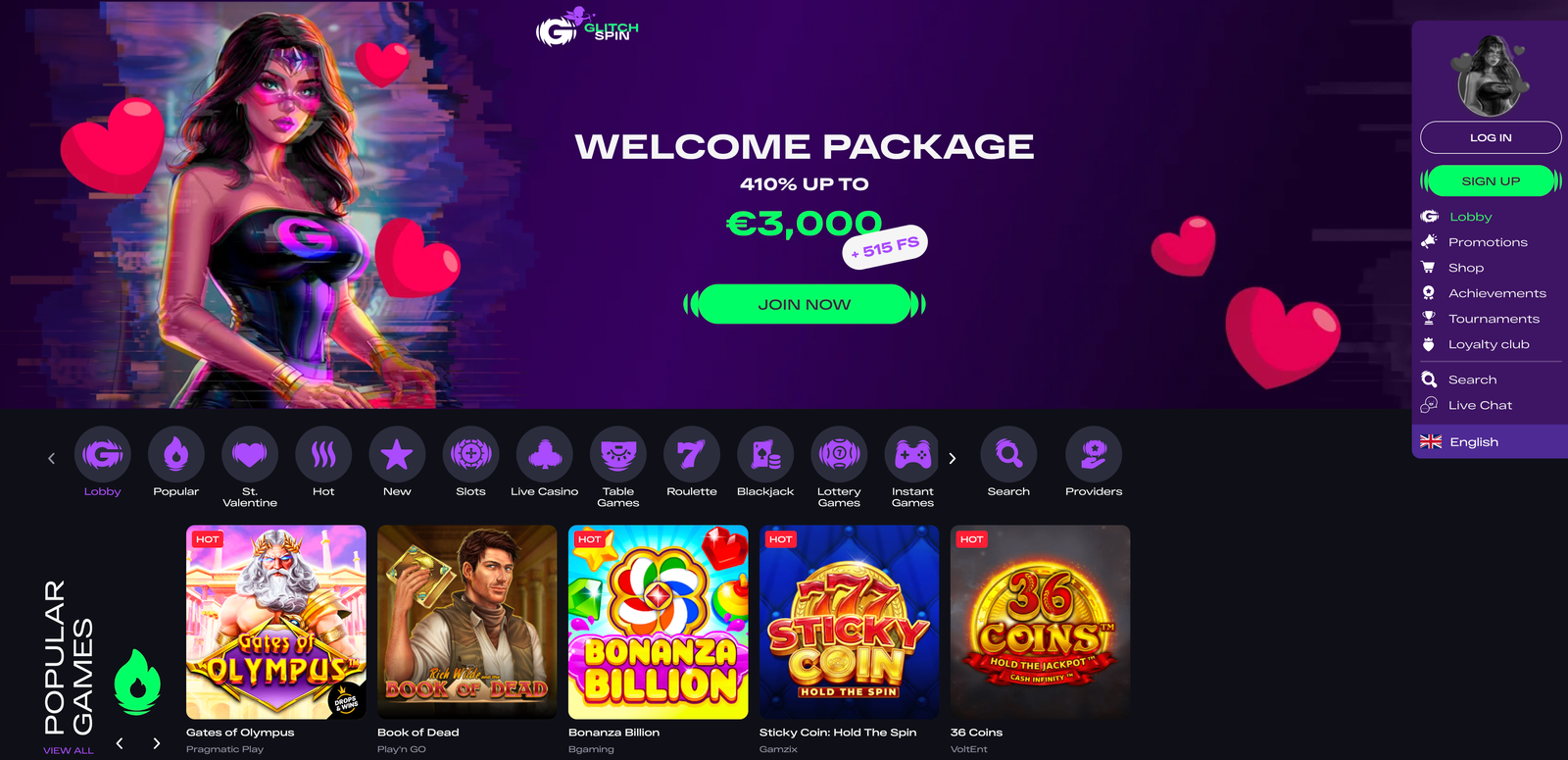Open the Slots category icon
Screen dimensions: 1568x760
coord(470,454)
